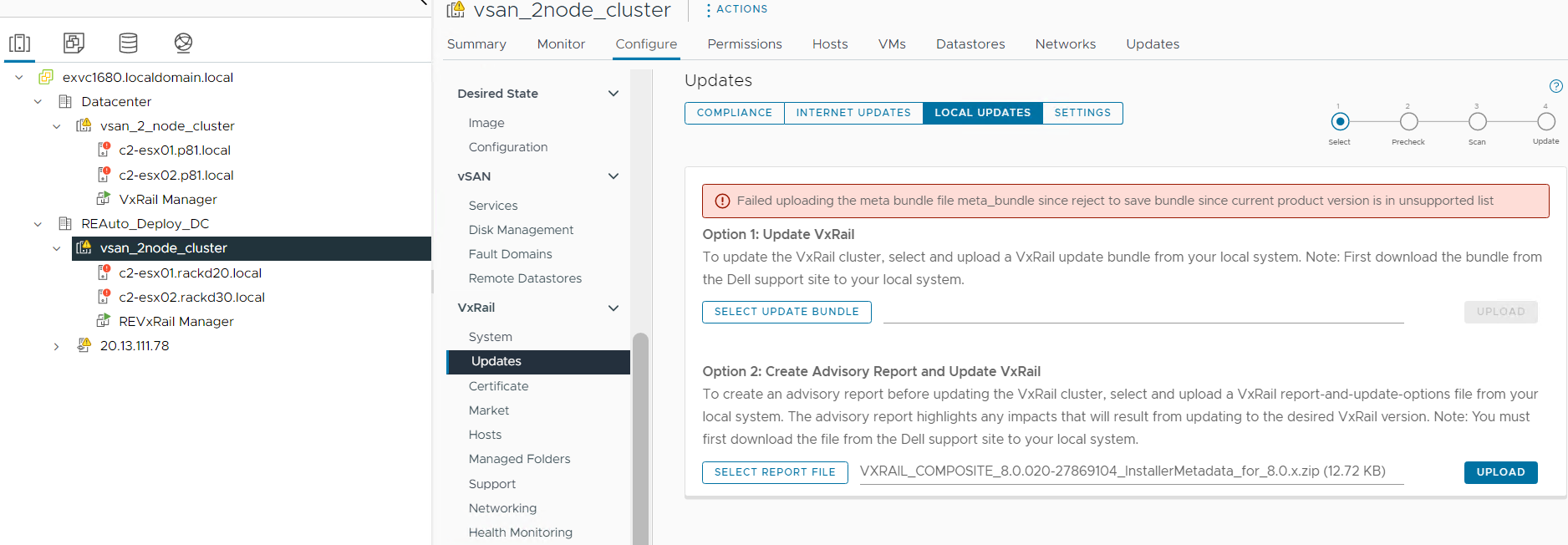This screenshot has height=545, width=1568.
Task: Open the Permissions tab
Action: tap(745, 44)
